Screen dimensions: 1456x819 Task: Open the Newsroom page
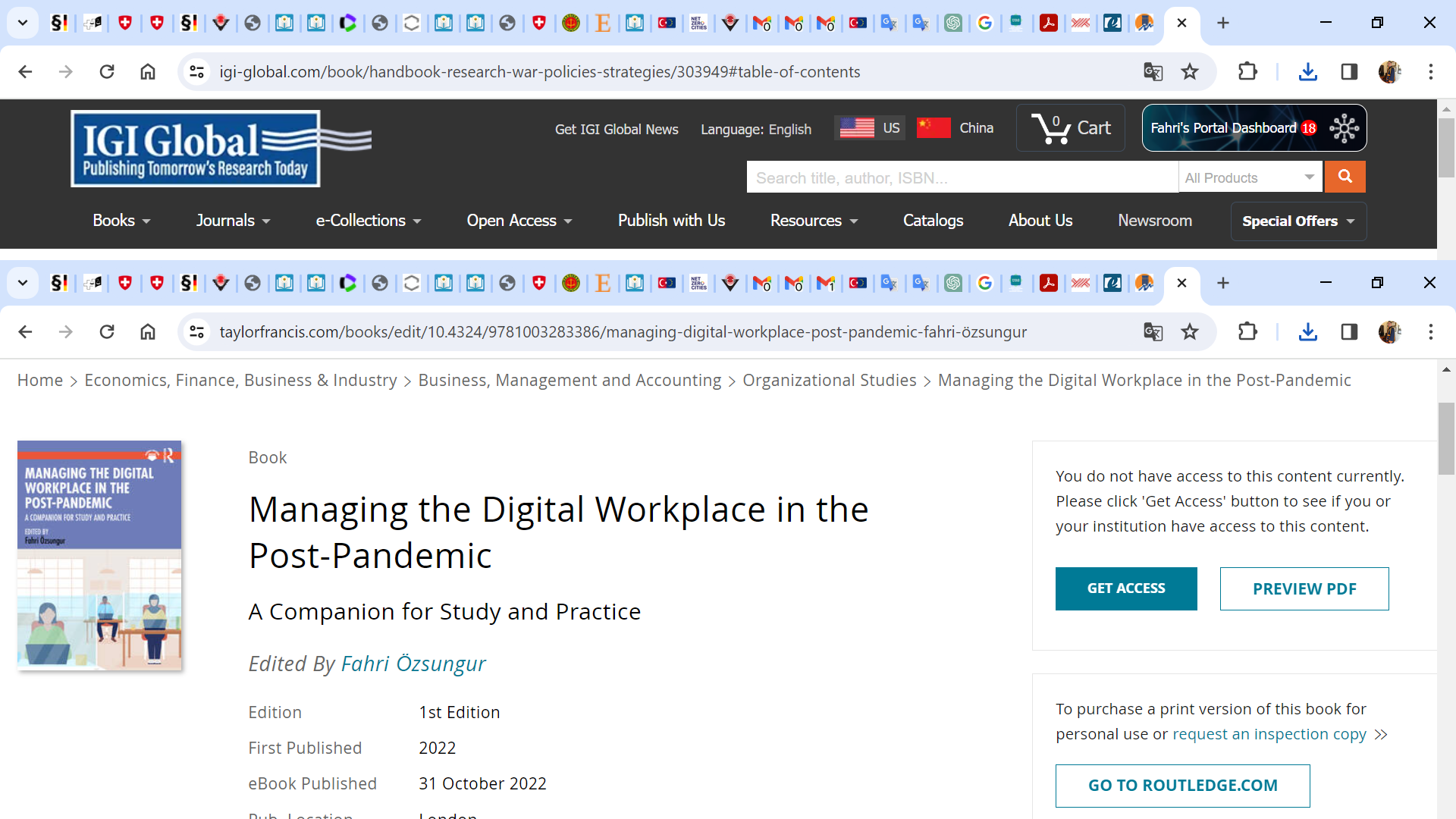[1155, 221]
